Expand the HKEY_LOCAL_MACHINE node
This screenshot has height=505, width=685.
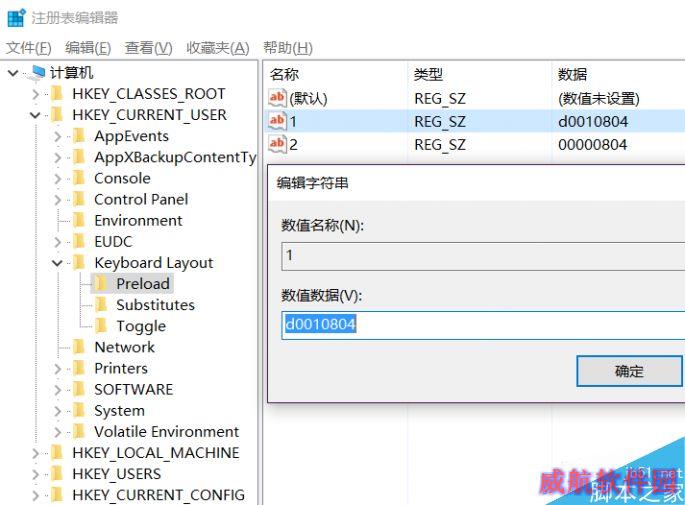click(x=36, y=453)
